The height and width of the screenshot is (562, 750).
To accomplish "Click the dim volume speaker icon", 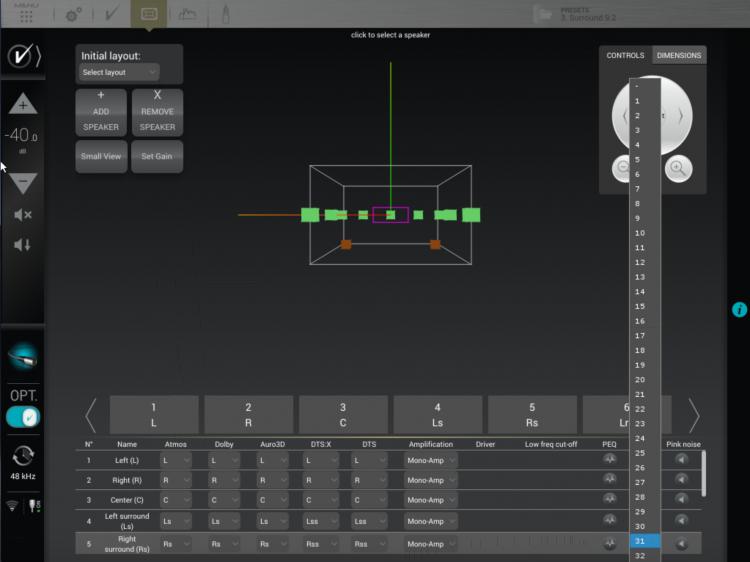I will pyautogui.click(x=22, y=245).
